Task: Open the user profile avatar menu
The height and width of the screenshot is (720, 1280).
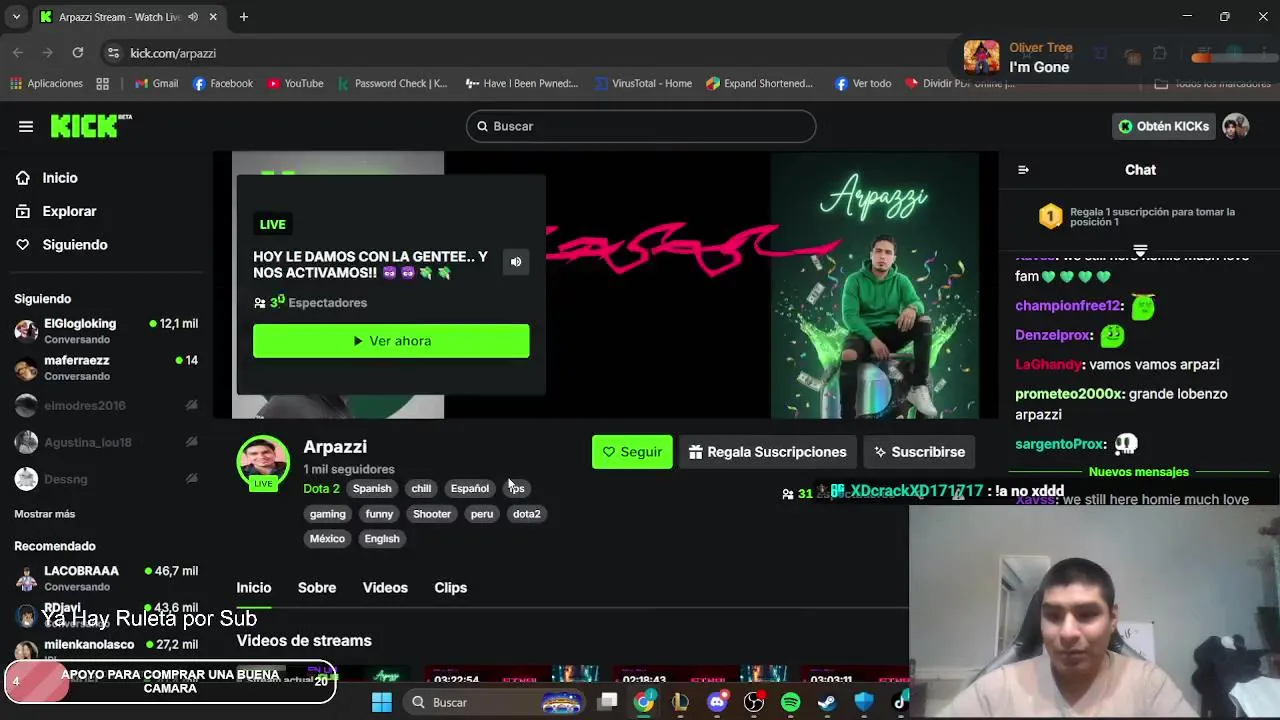Action: 1236,126
